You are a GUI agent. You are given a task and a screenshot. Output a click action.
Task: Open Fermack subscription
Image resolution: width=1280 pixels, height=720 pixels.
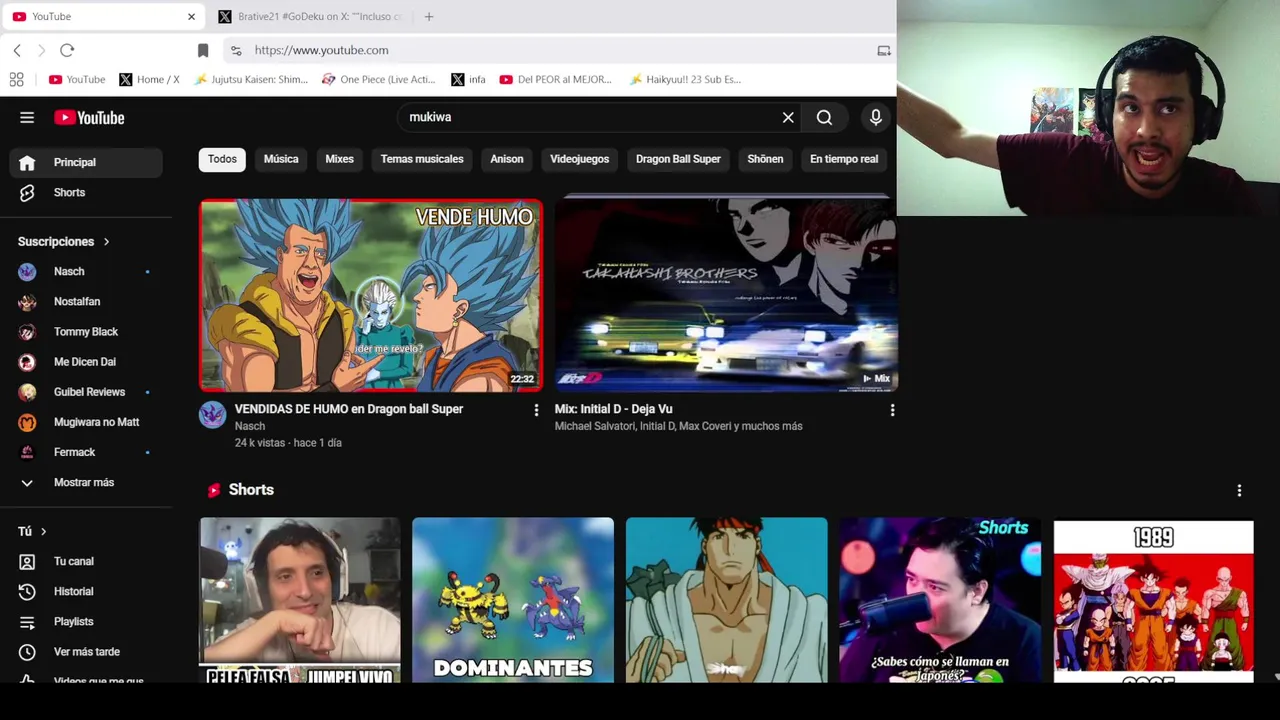point(86,452)
